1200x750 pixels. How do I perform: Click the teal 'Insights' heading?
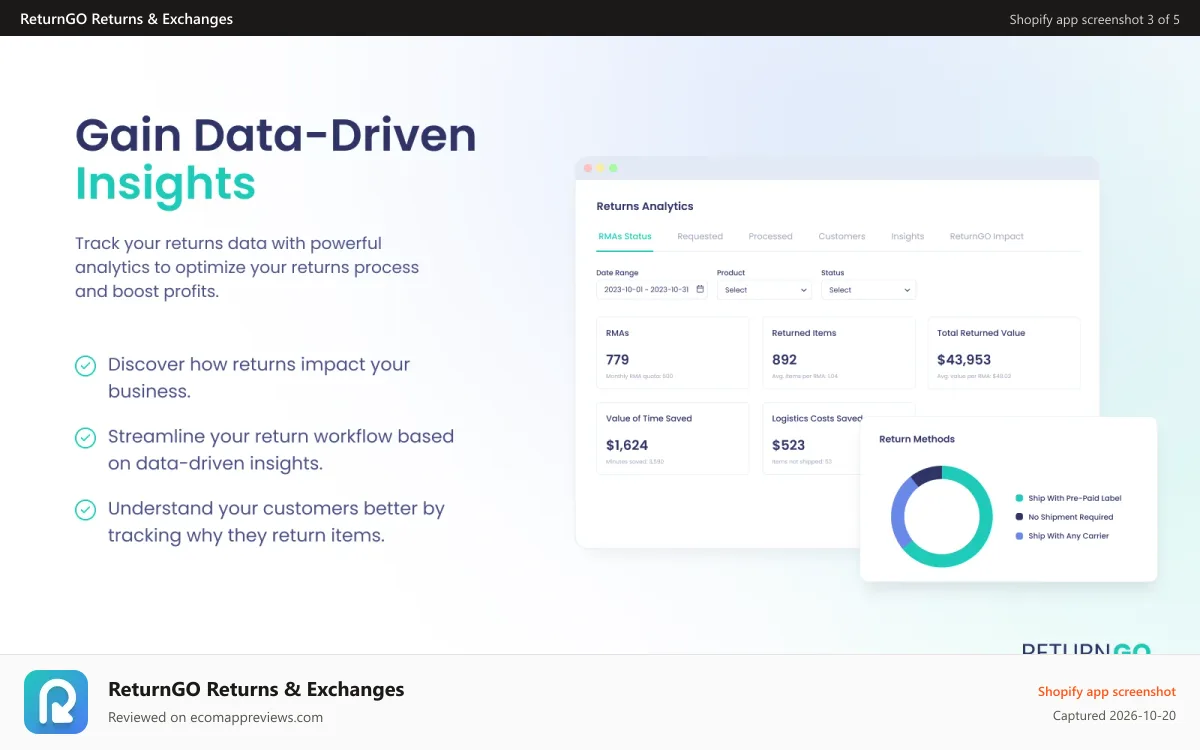[166, 185]
